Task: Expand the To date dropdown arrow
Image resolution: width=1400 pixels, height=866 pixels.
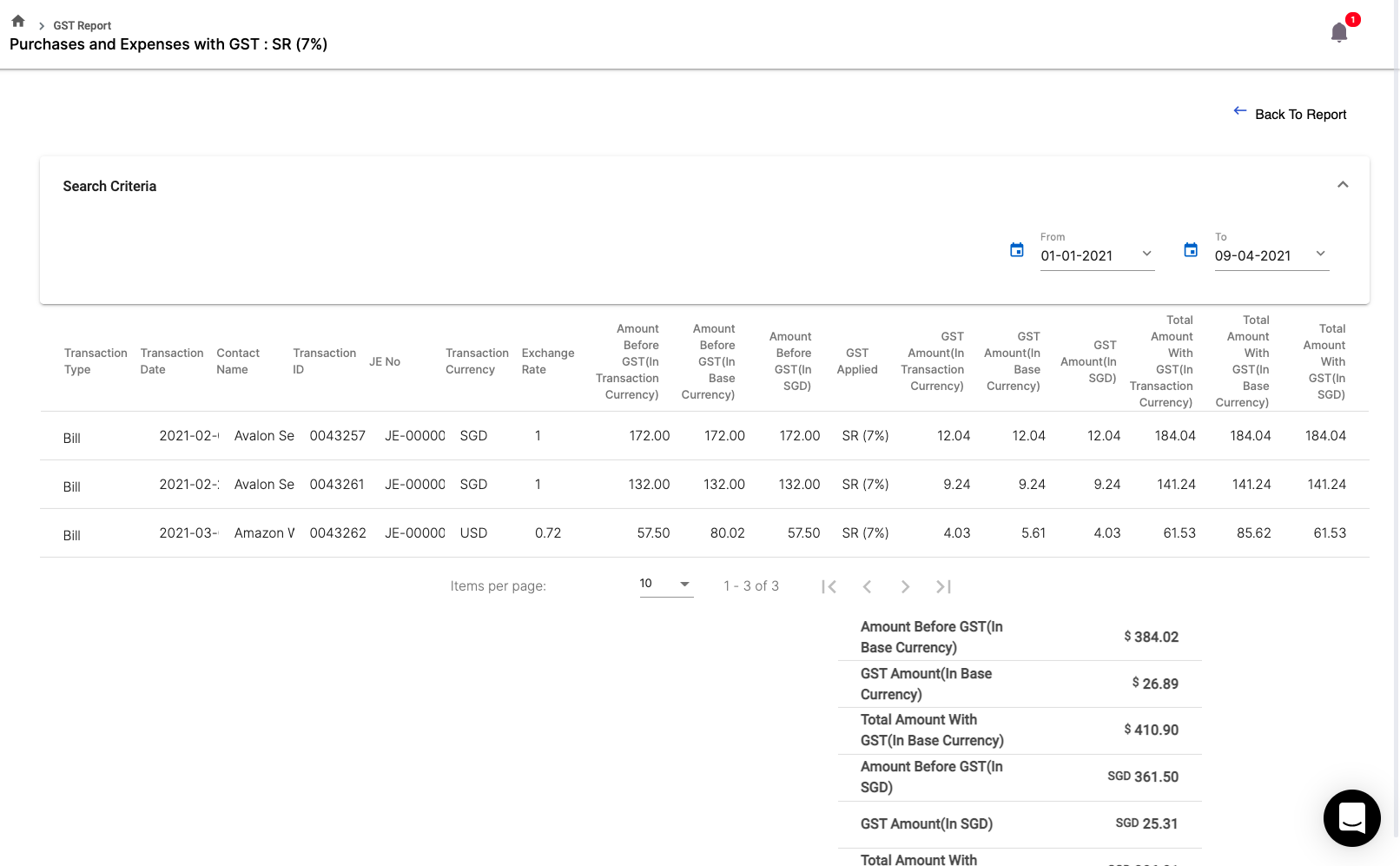Action: (1320, 254)
